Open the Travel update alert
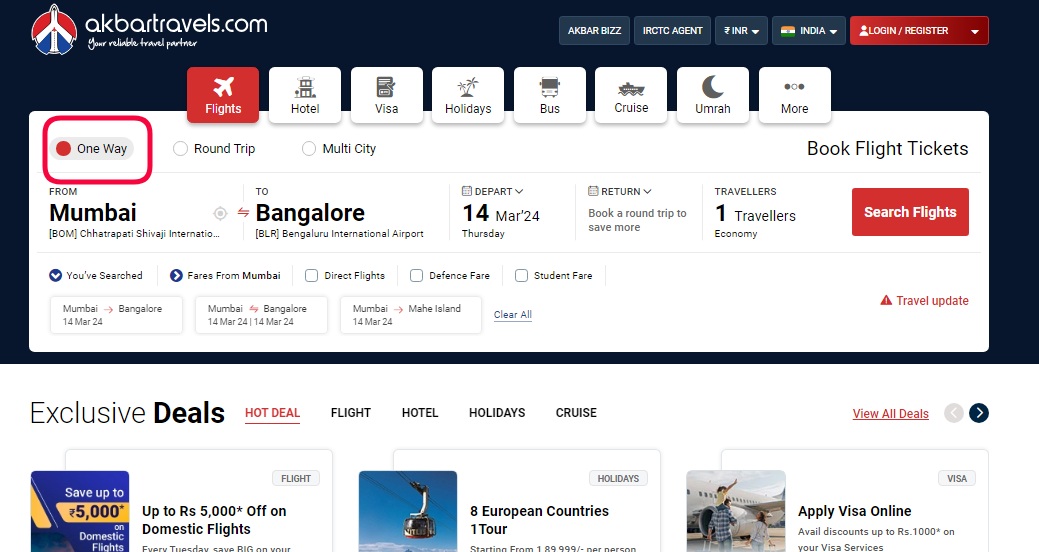The width and height of the screenshot is (1039, 552). point(924,300)
